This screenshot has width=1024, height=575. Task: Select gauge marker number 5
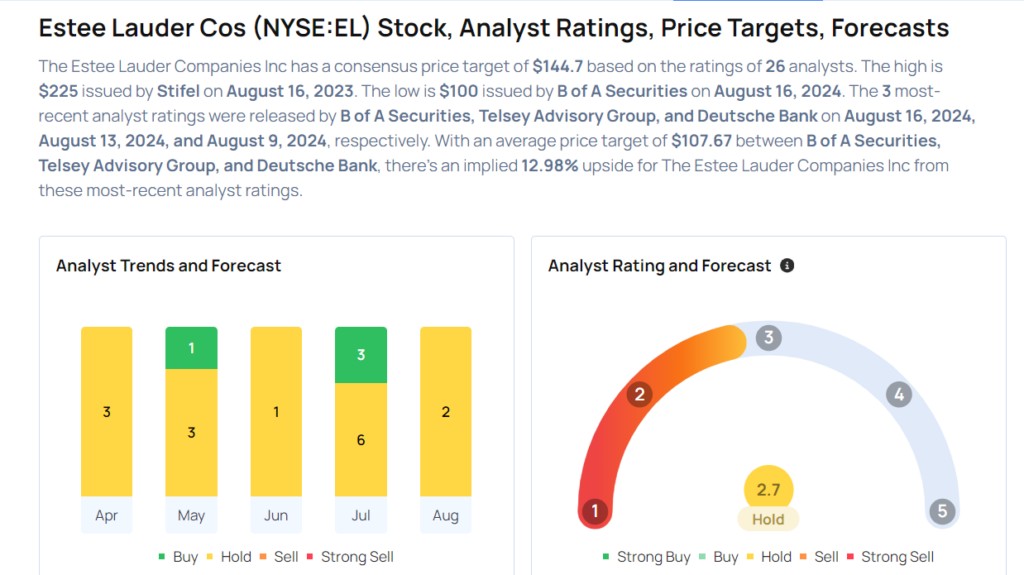(941, 512)
